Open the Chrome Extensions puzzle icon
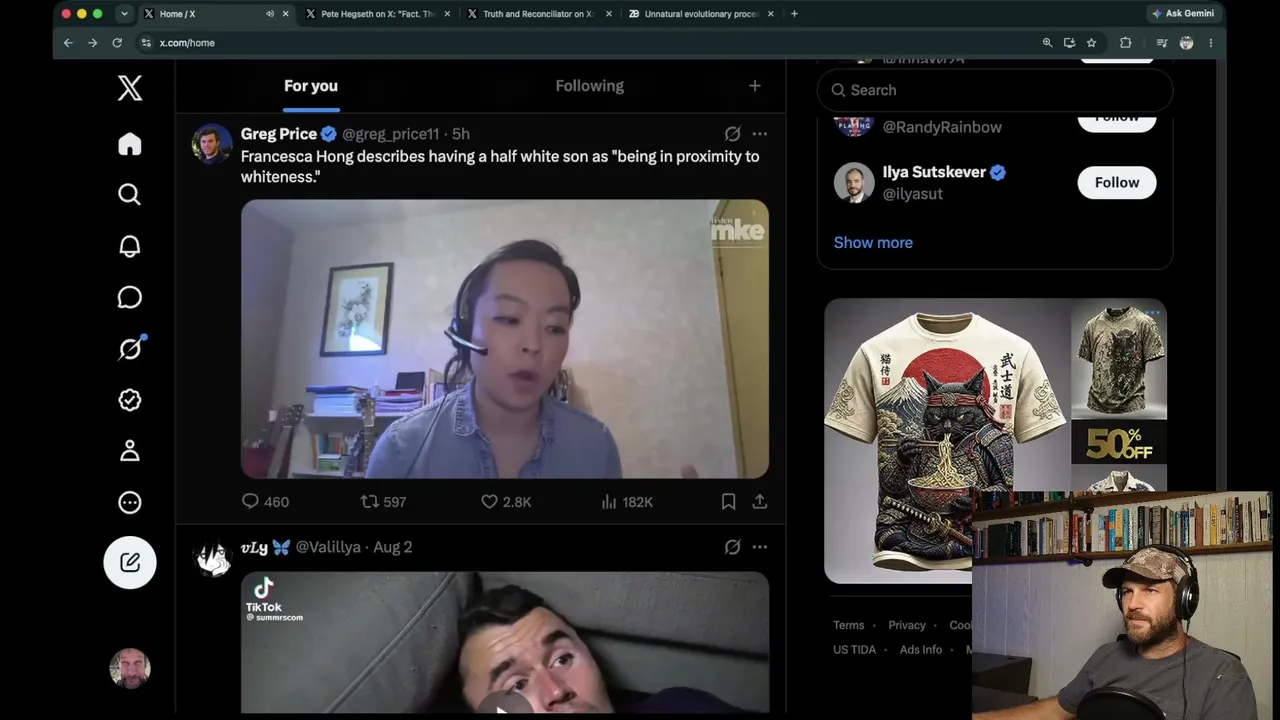 pyautogui.click(x=1125, y=43)
